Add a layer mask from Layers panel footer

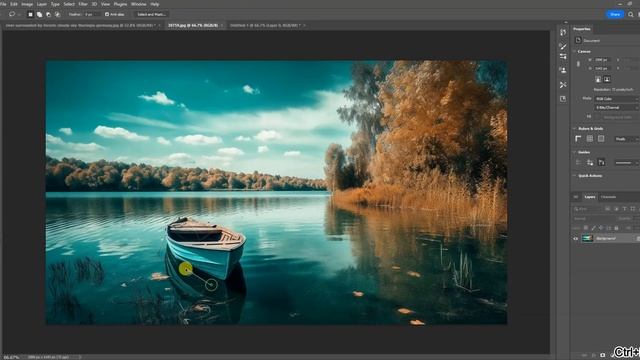[x=602, y=355]
